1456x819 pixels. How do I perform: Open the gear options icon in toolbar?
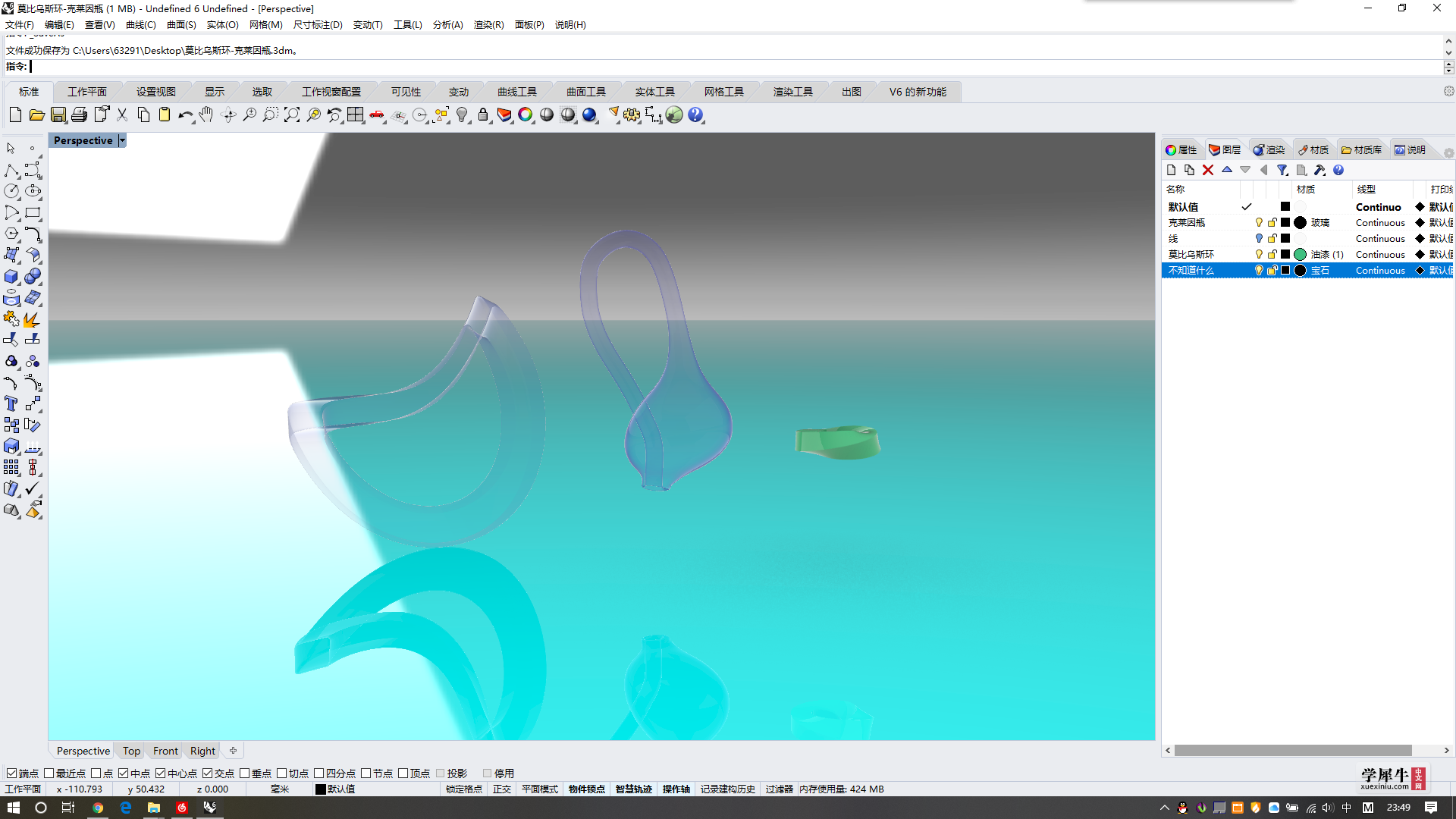point(632,115)
